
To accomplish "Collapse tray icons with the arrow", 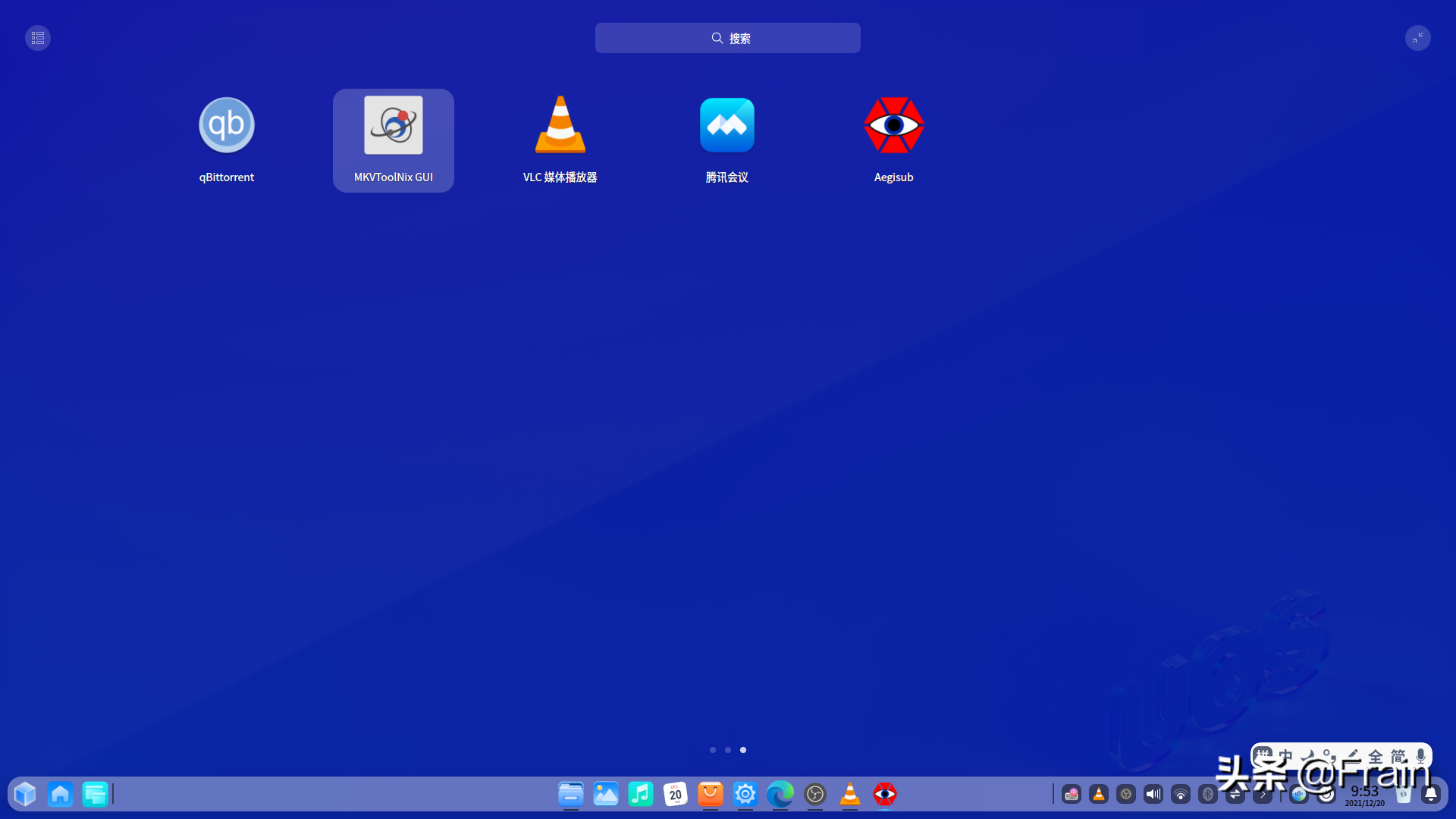I will tap(1262, 794).
